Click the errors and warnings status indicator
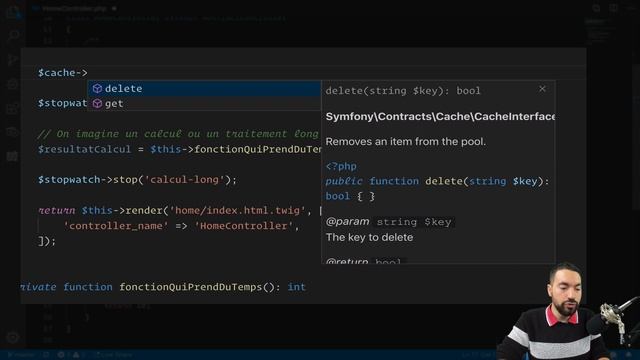The height and width of the screenshot is (360, 640). coord(70,355)
